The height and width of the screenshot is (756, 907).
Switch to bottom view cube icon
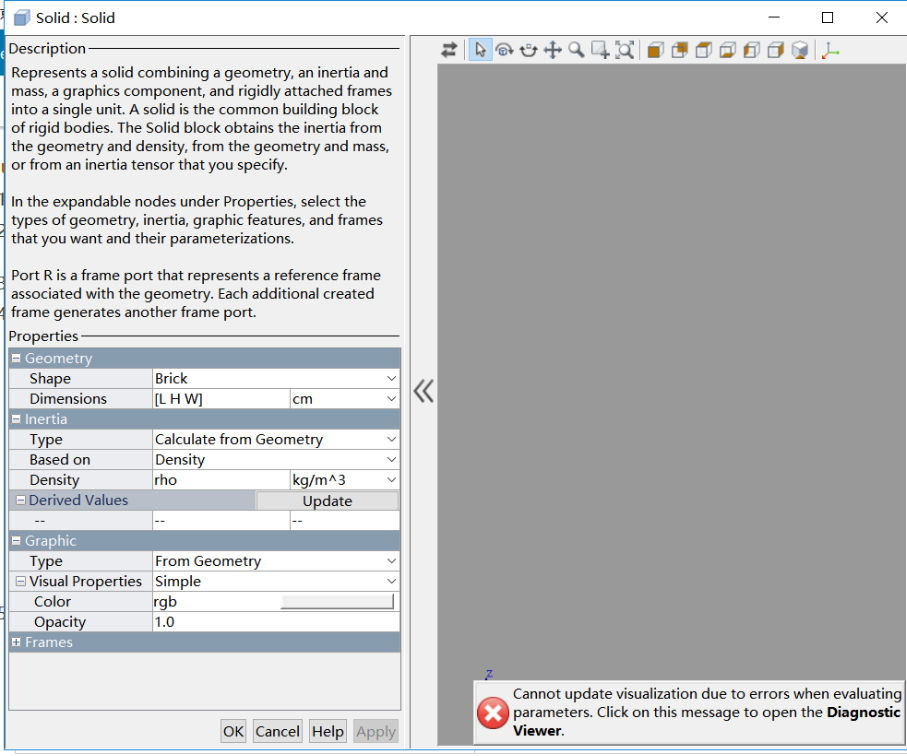728,50
